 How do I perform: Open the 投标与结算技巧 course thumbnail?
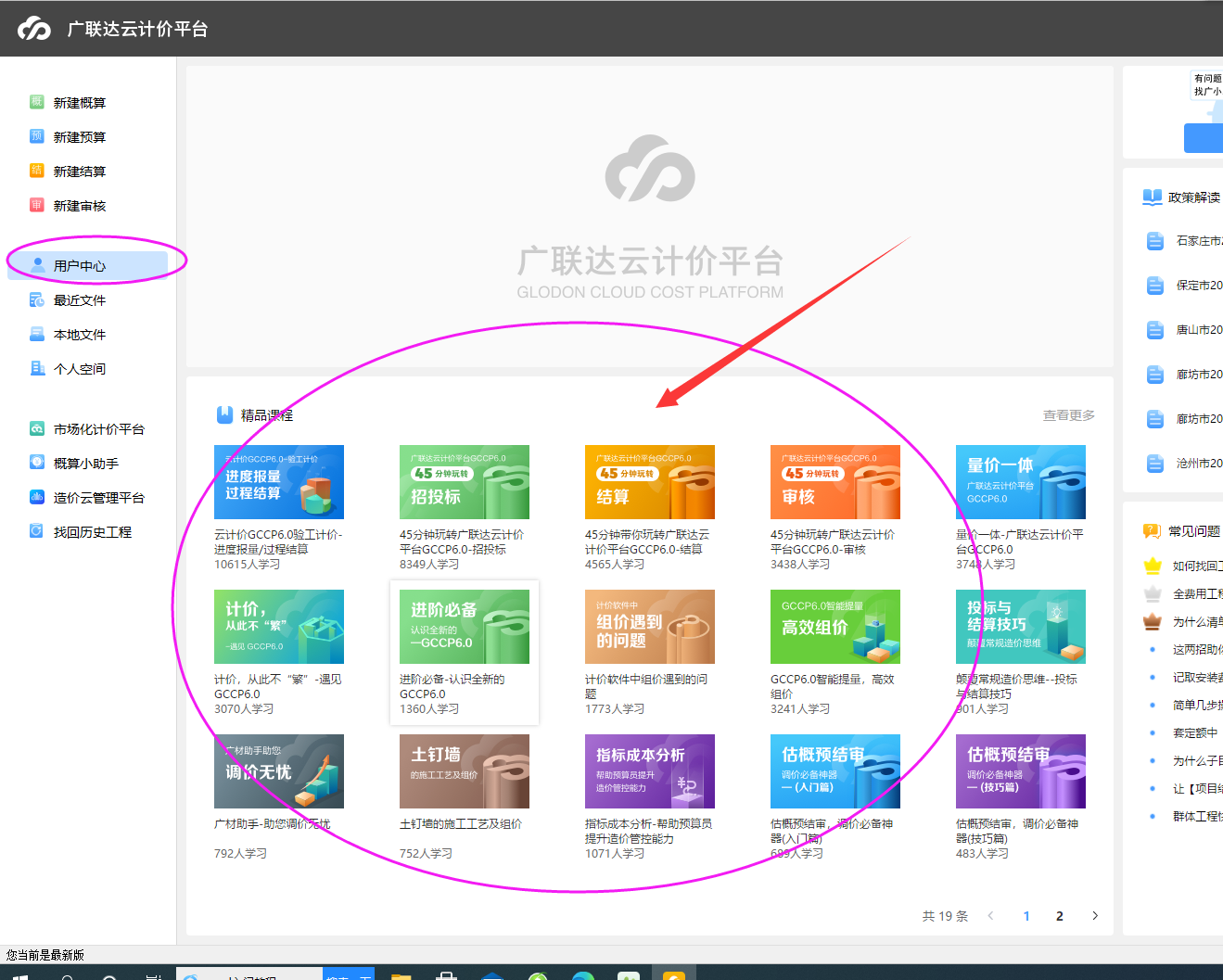coord(1021,627)
